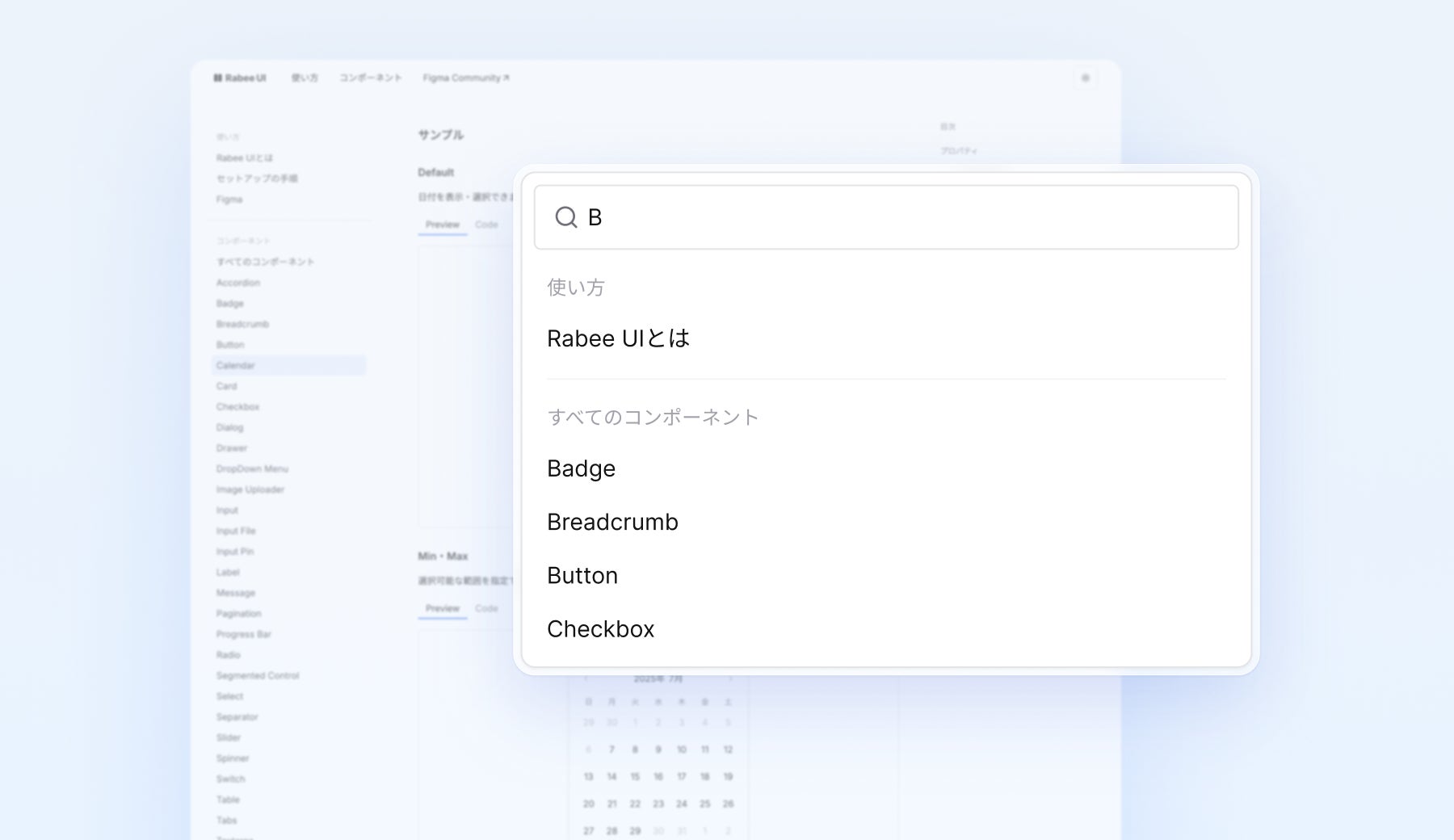Open the Figma Community external link
This screenshot has height=840, width=1454.
[x=466, y=78]
